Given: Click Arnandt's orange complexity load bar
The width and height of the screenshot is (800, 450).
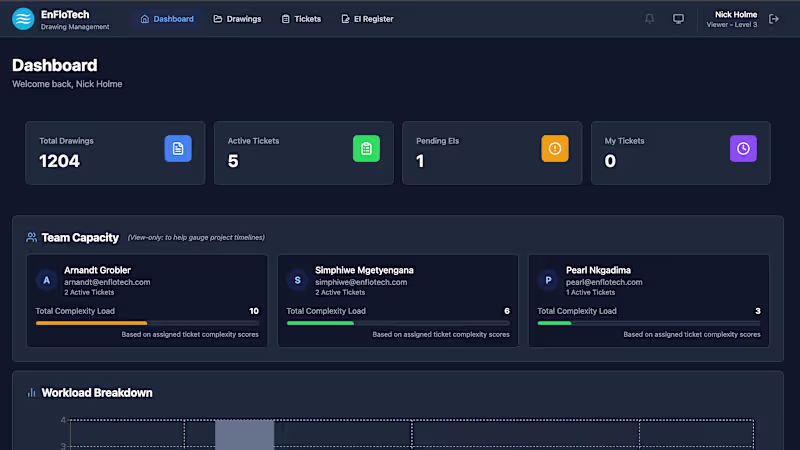Looking at the screenshot, I should 91,323.
